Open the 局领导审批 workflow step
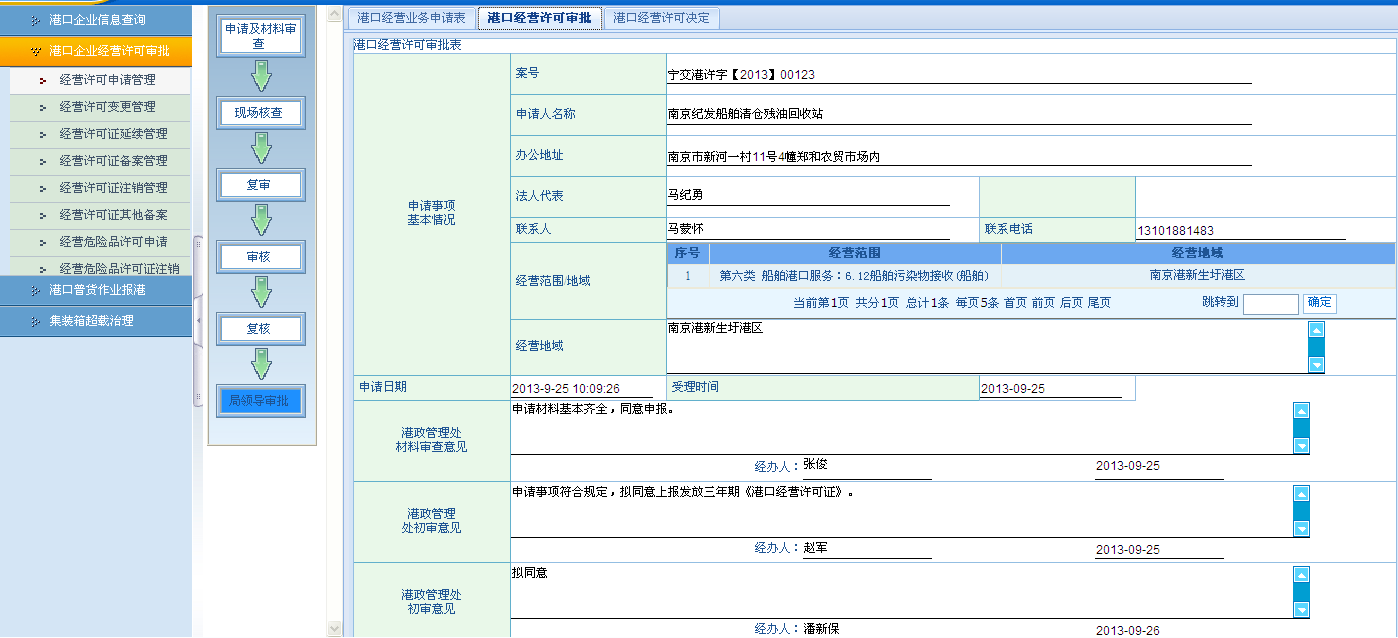 [260, 401]
